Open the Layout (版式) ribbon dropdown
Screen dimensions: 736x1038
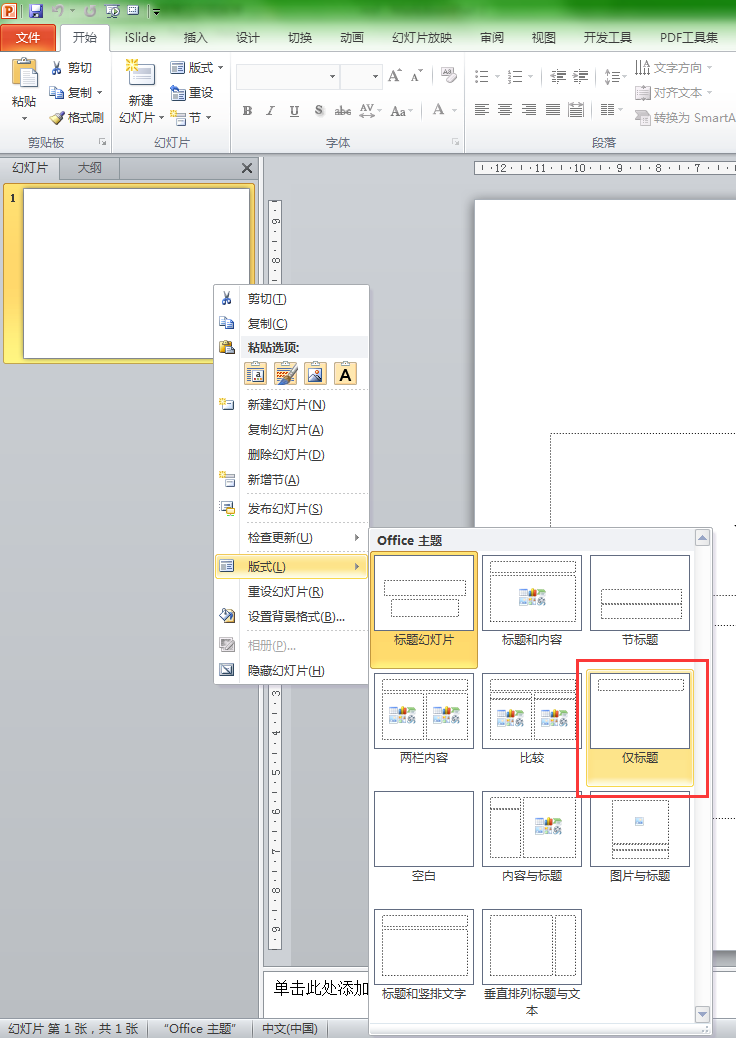point(197,68)
